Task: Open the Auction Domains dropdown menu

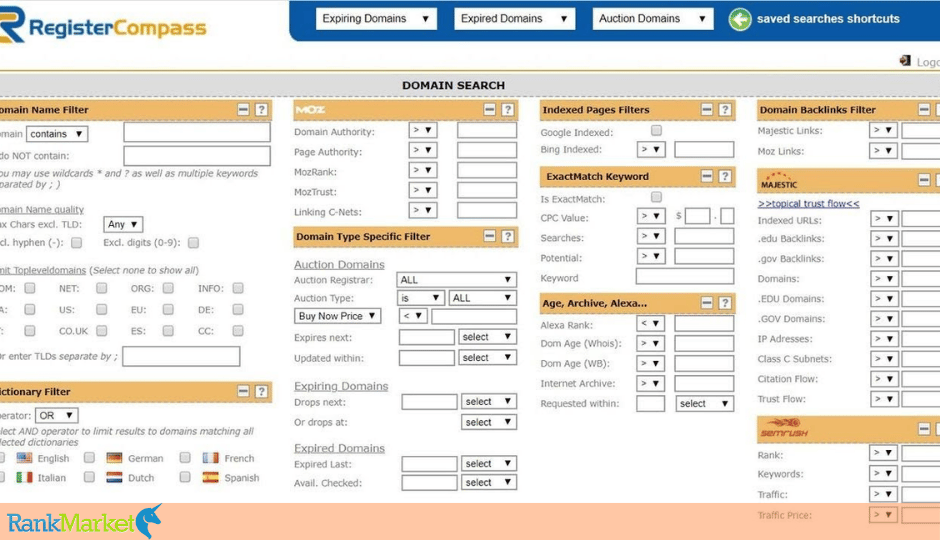Action: [653, 19]
